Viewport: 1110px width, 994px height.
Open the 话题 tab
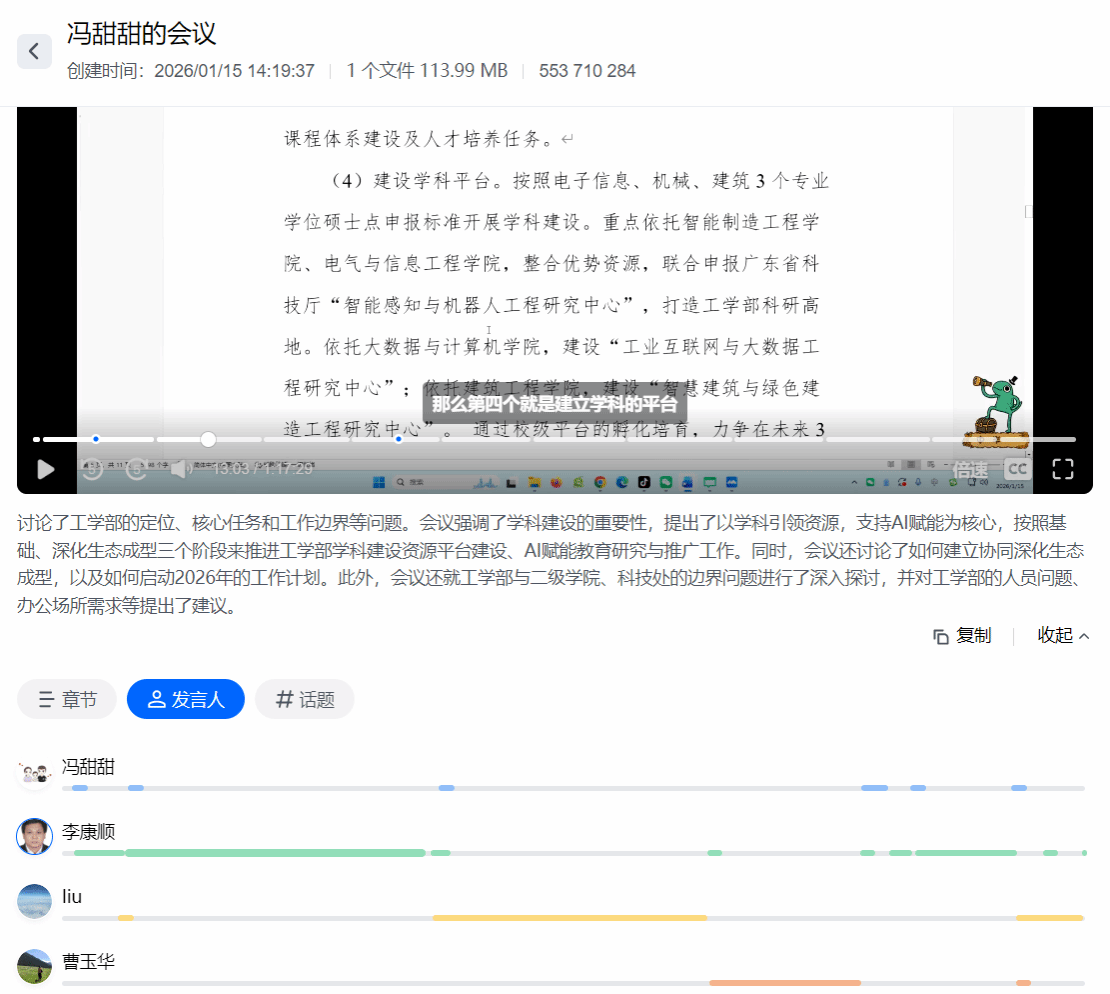click(305, 700)
